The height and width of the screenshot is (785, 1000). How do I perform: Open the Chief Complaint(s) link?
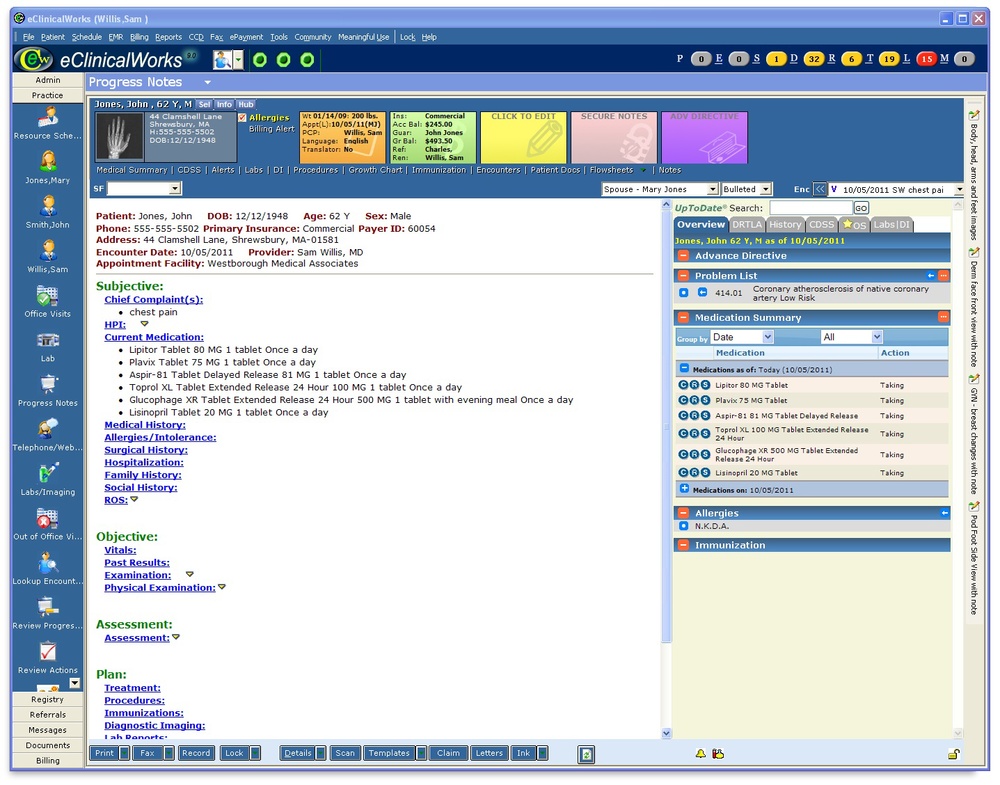coord(154,299)
